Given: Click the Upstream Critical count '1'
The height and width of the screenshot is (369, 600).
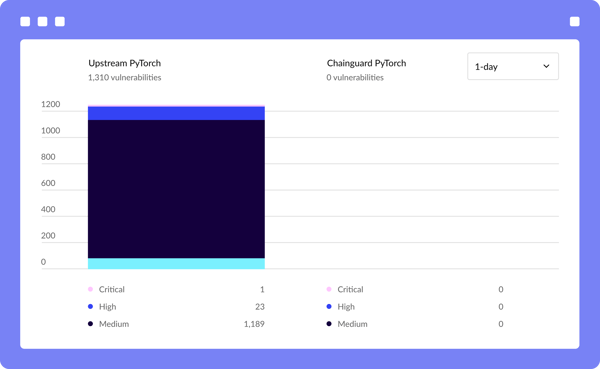Looking at the screenshot, I should coord(262,289).
